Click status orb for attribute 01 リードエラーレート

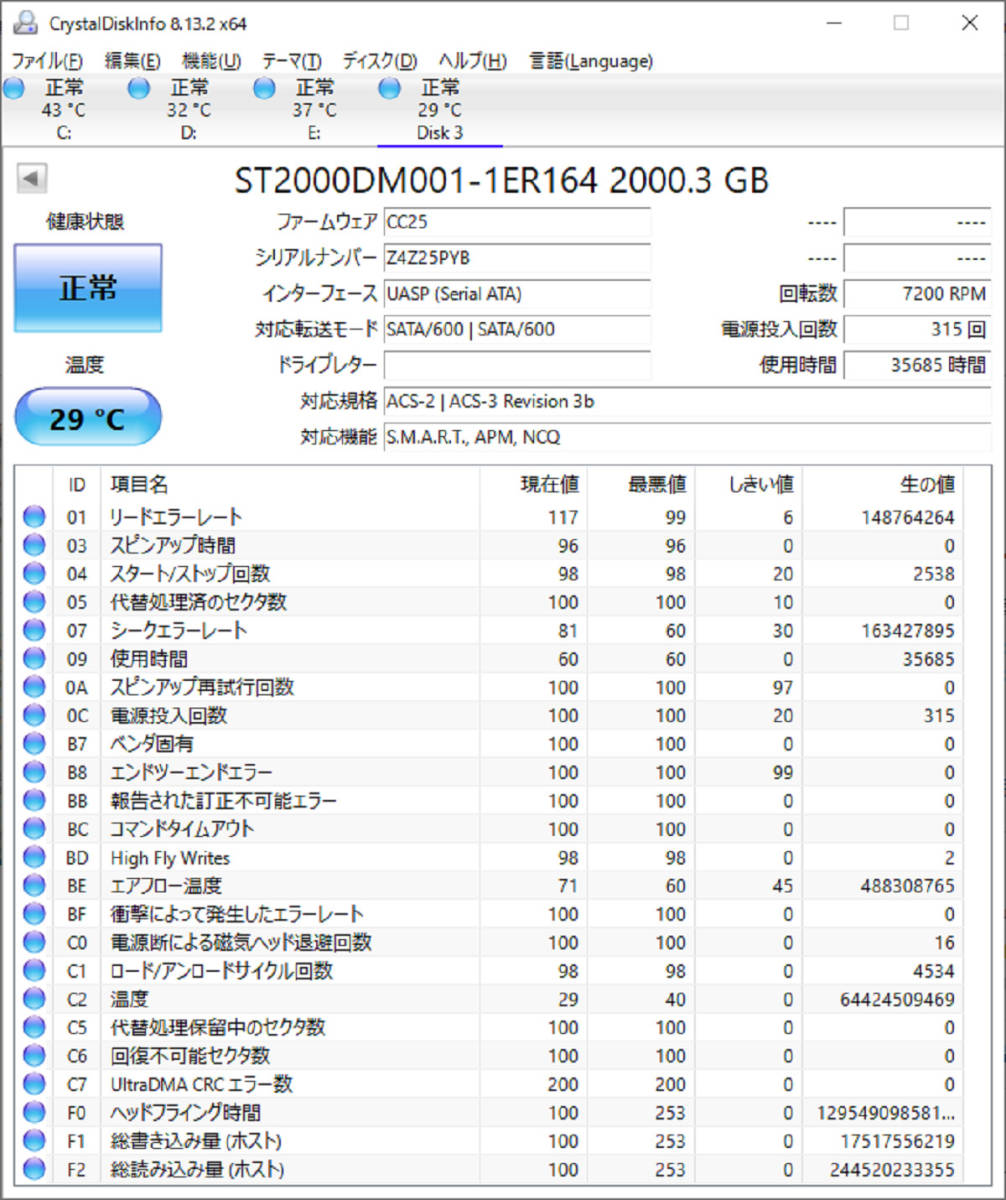(x=34, y=517)
